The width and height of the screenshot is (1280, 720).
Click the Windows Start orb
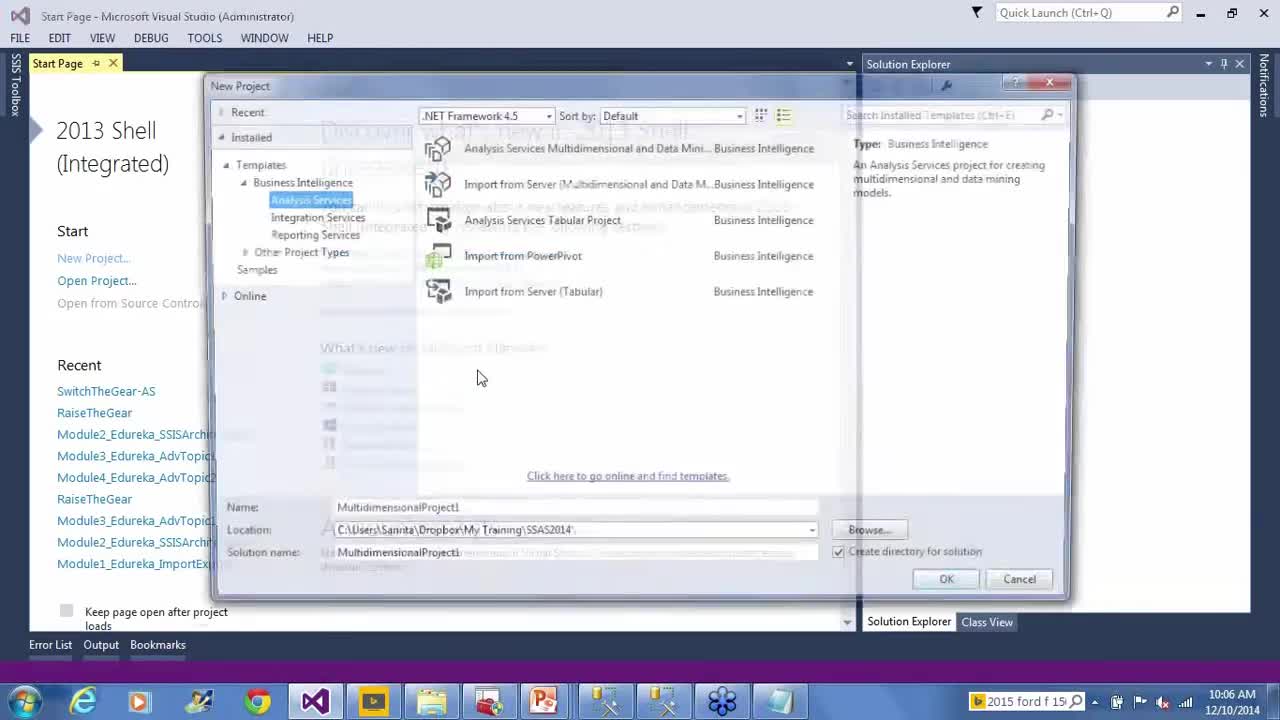coord(24,701)
